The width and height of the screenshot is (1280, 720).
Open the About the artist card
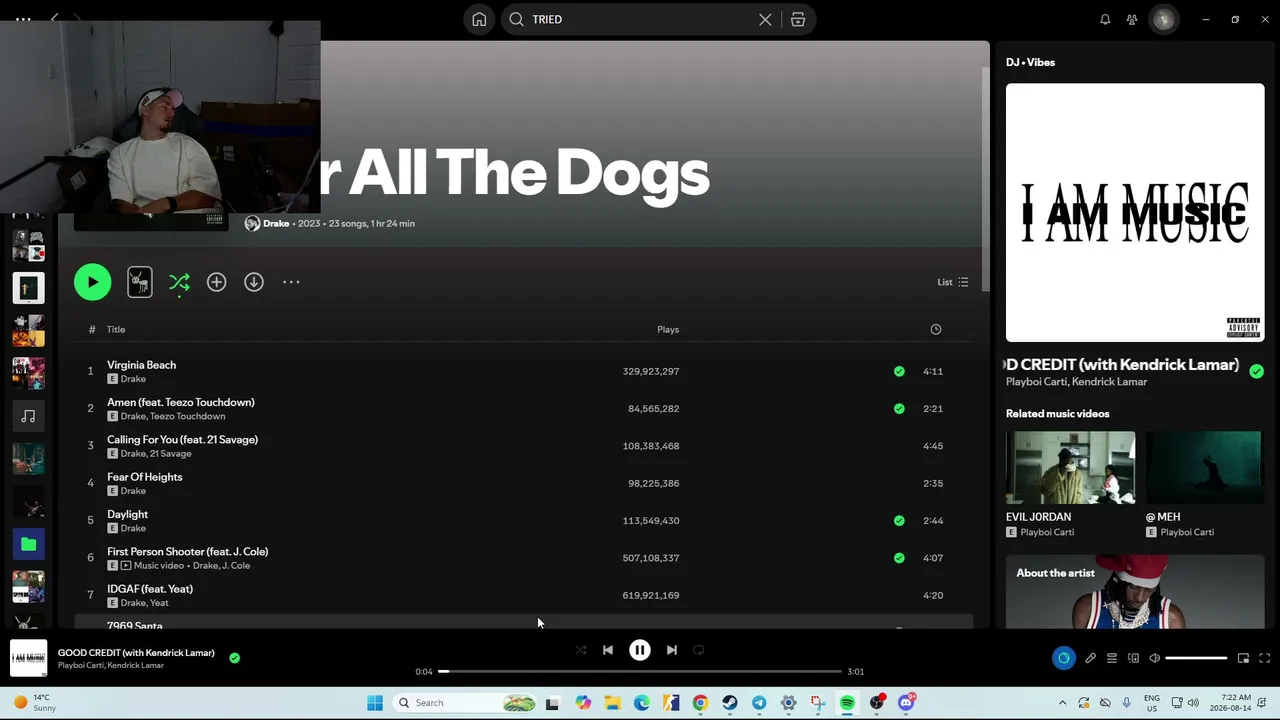click(x=1135, y=591)
